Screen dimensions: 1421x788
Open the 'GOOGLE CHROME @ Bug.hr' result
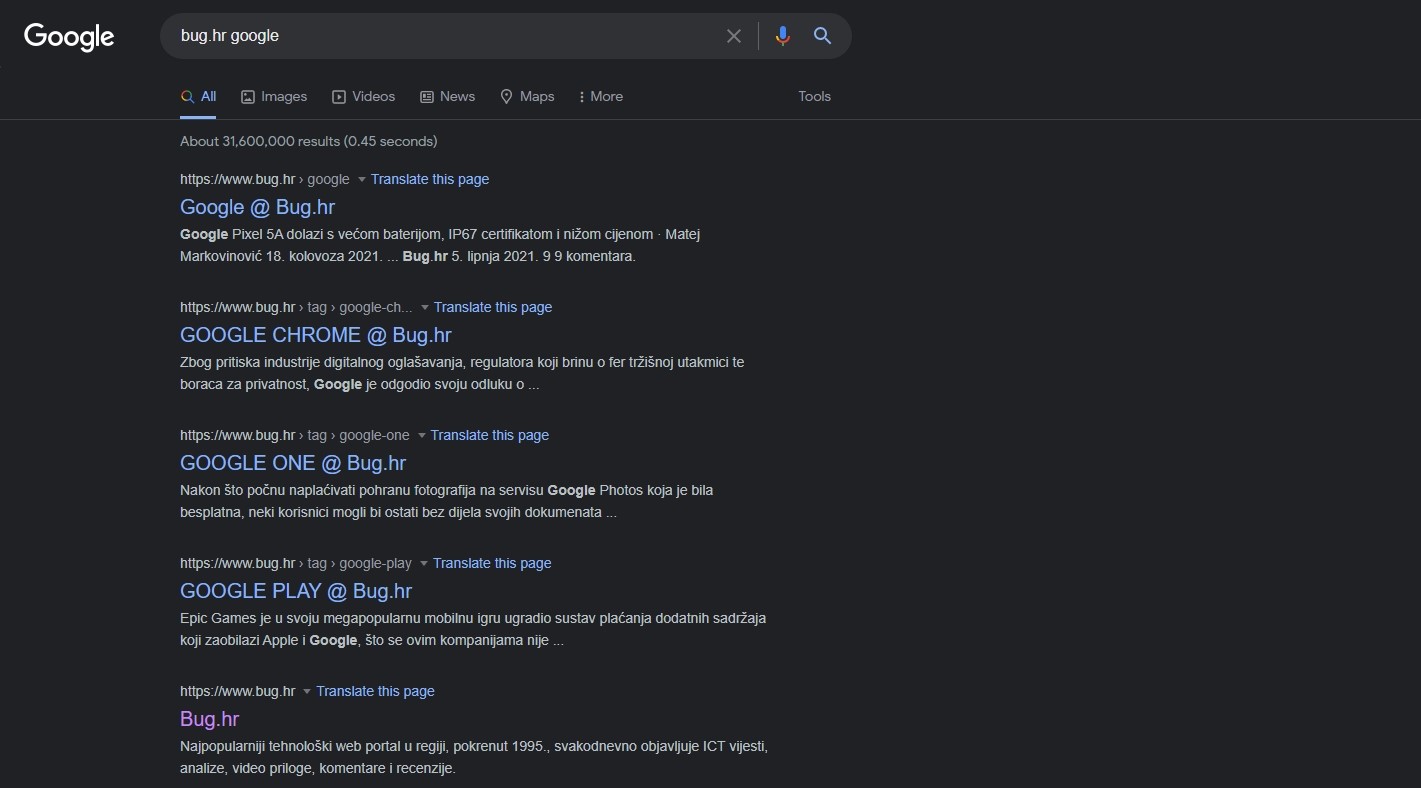(316, 335)
